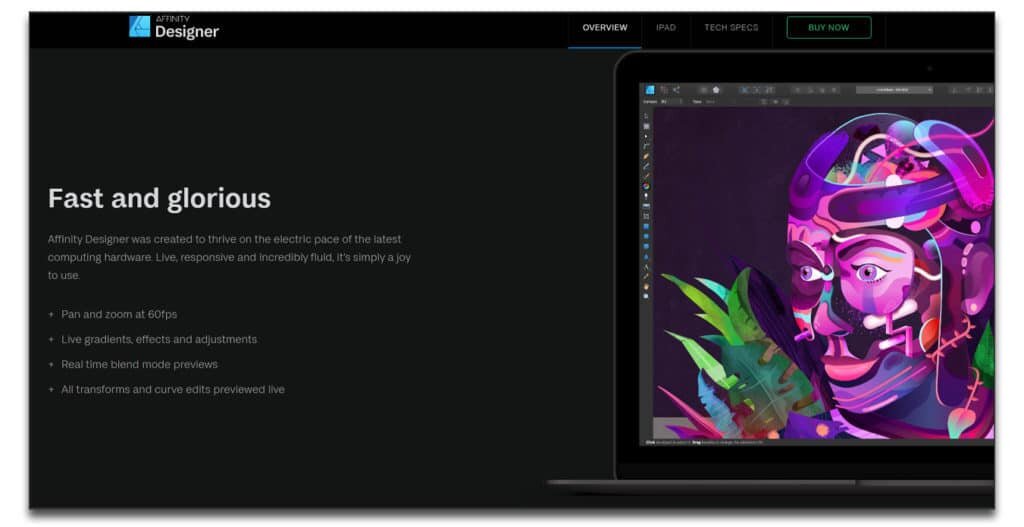Open the Tech Specs tab
Image resolution: width=1024 pixels, height=527 pixels.
731,27
